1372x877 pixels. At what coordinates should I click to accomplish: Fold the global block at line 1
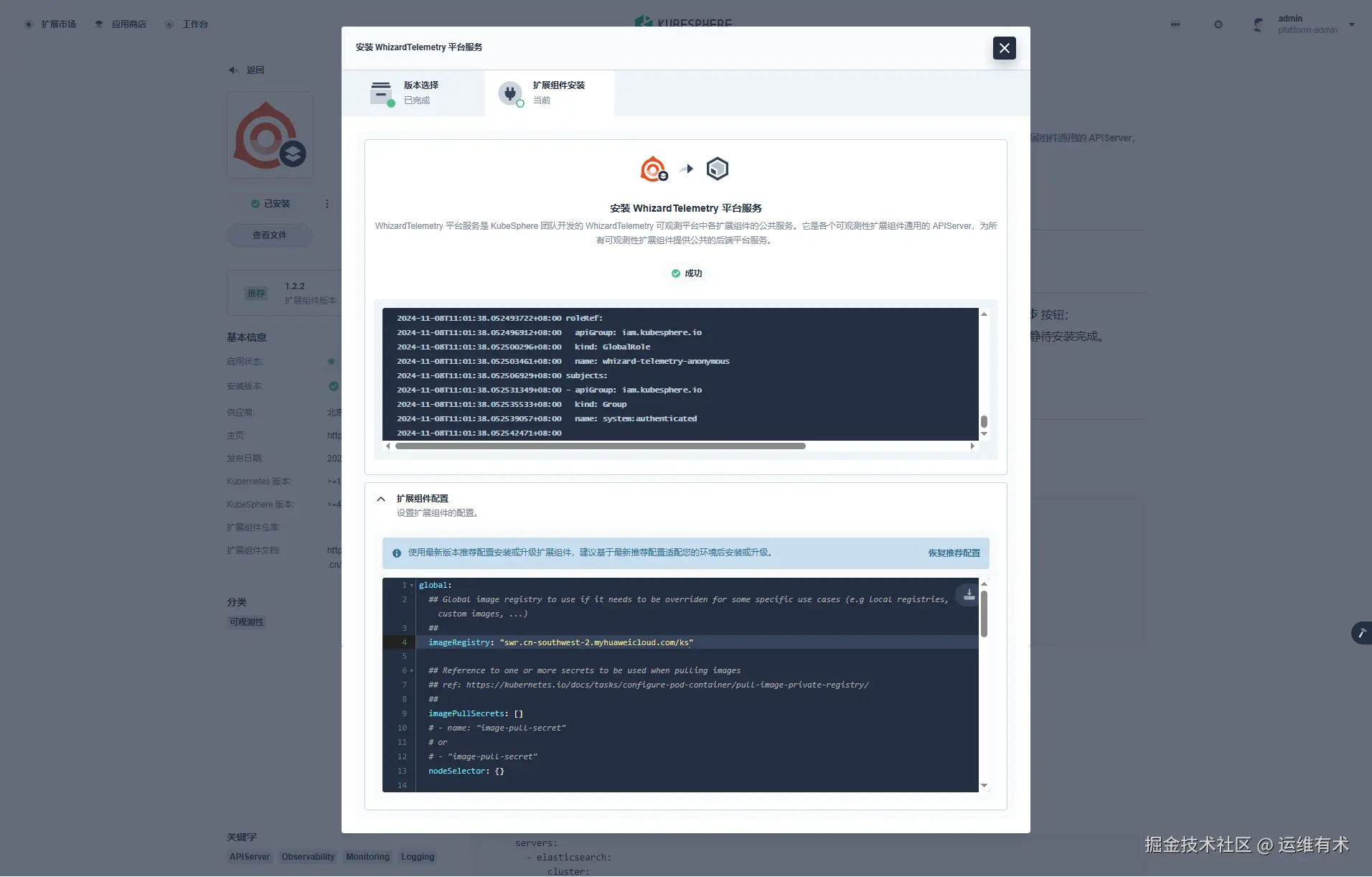412,586
